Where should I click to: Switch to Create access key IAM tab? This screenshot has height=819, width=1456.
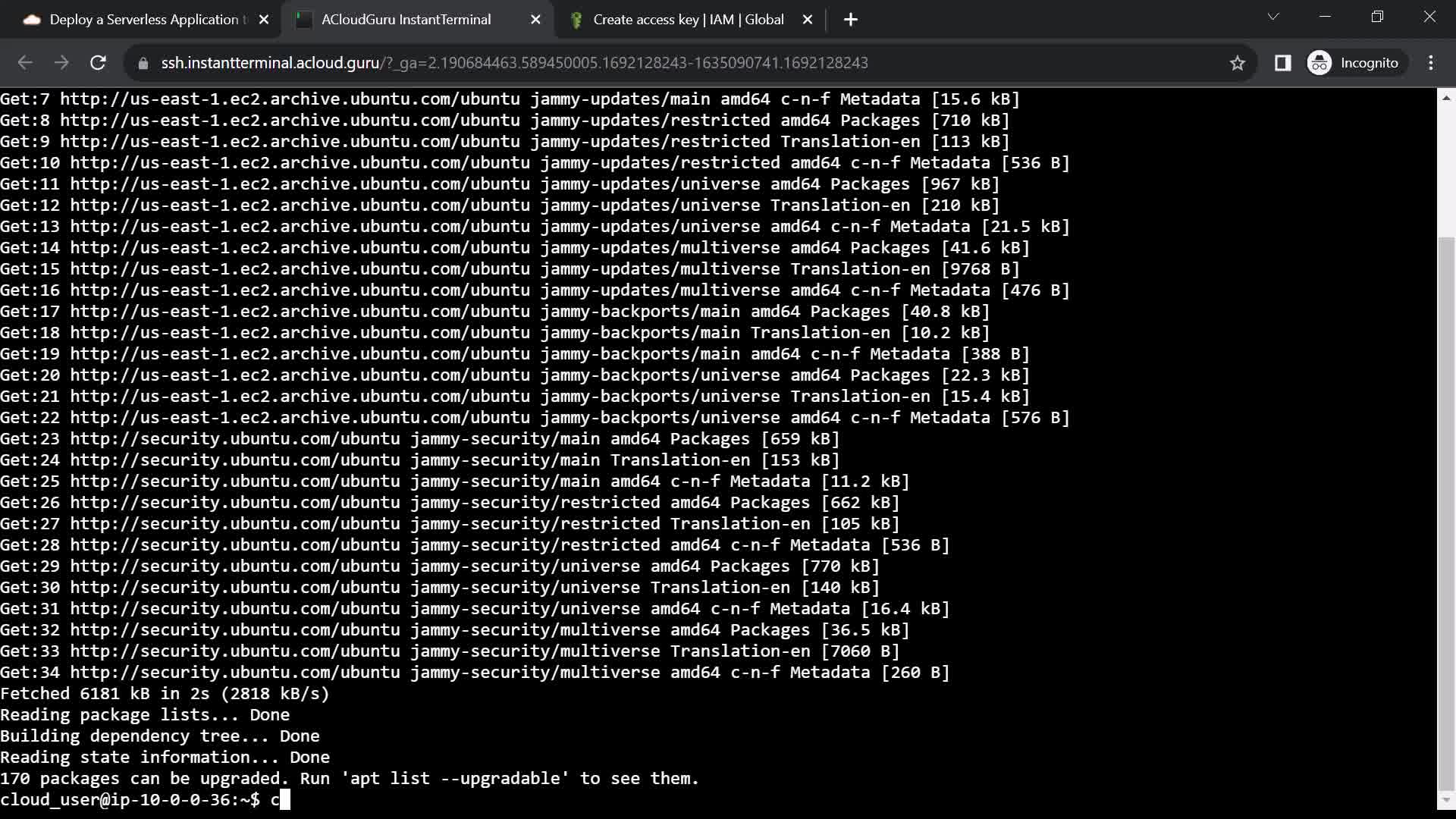(688, 20)
